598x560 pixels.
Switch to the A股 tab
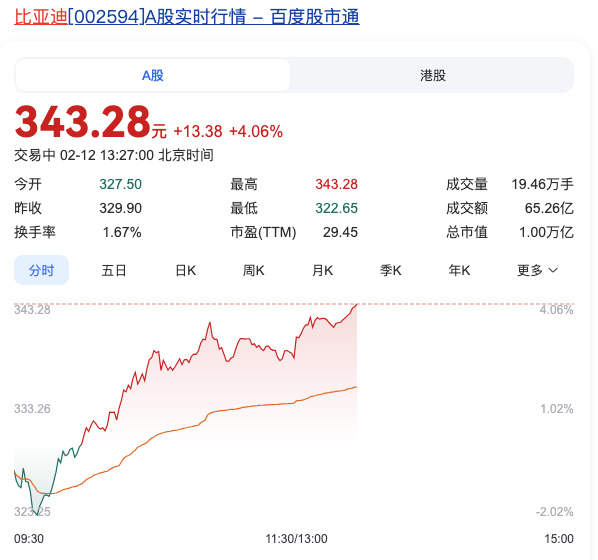[x=153, y=75]
